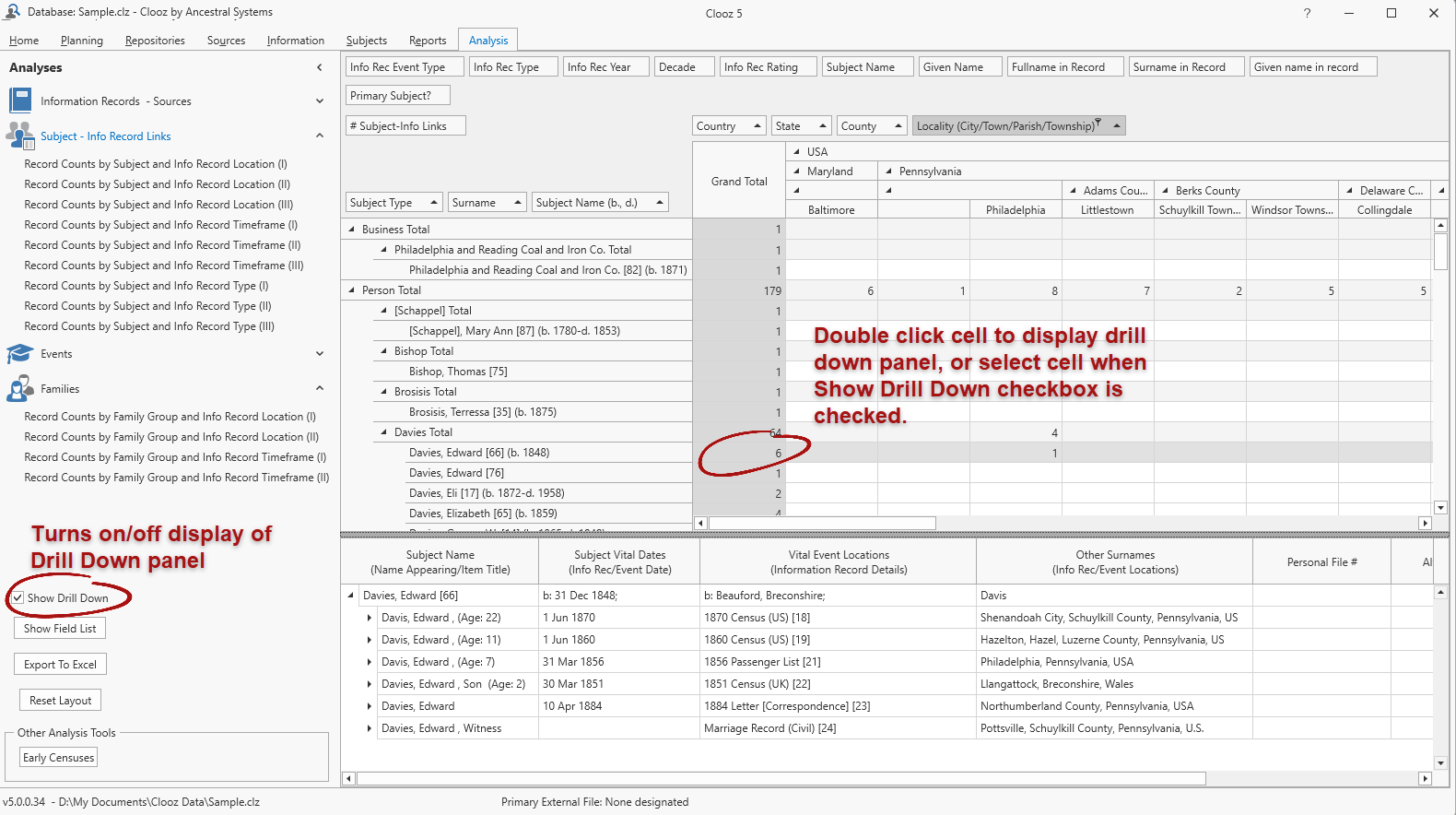Click the Information Records book icon
The image size is (1456, 815).
pyautogui.click(x=20, y=100)
